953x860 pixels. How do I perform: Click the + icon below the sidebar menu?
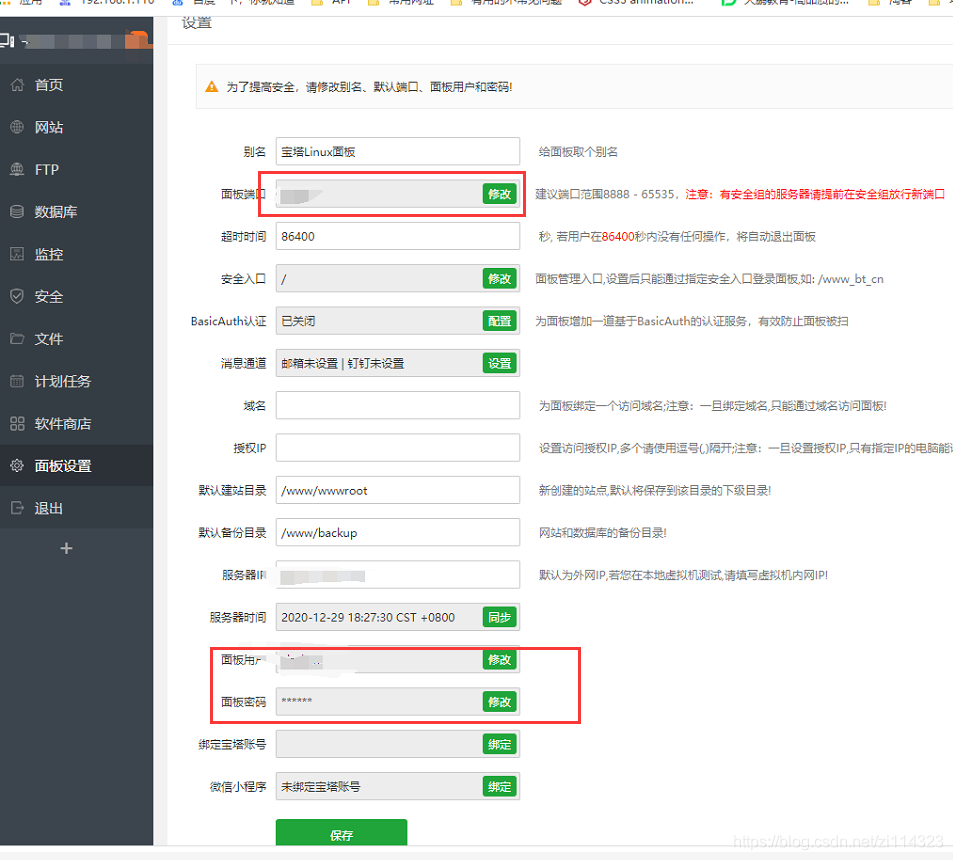click(66, 548)
